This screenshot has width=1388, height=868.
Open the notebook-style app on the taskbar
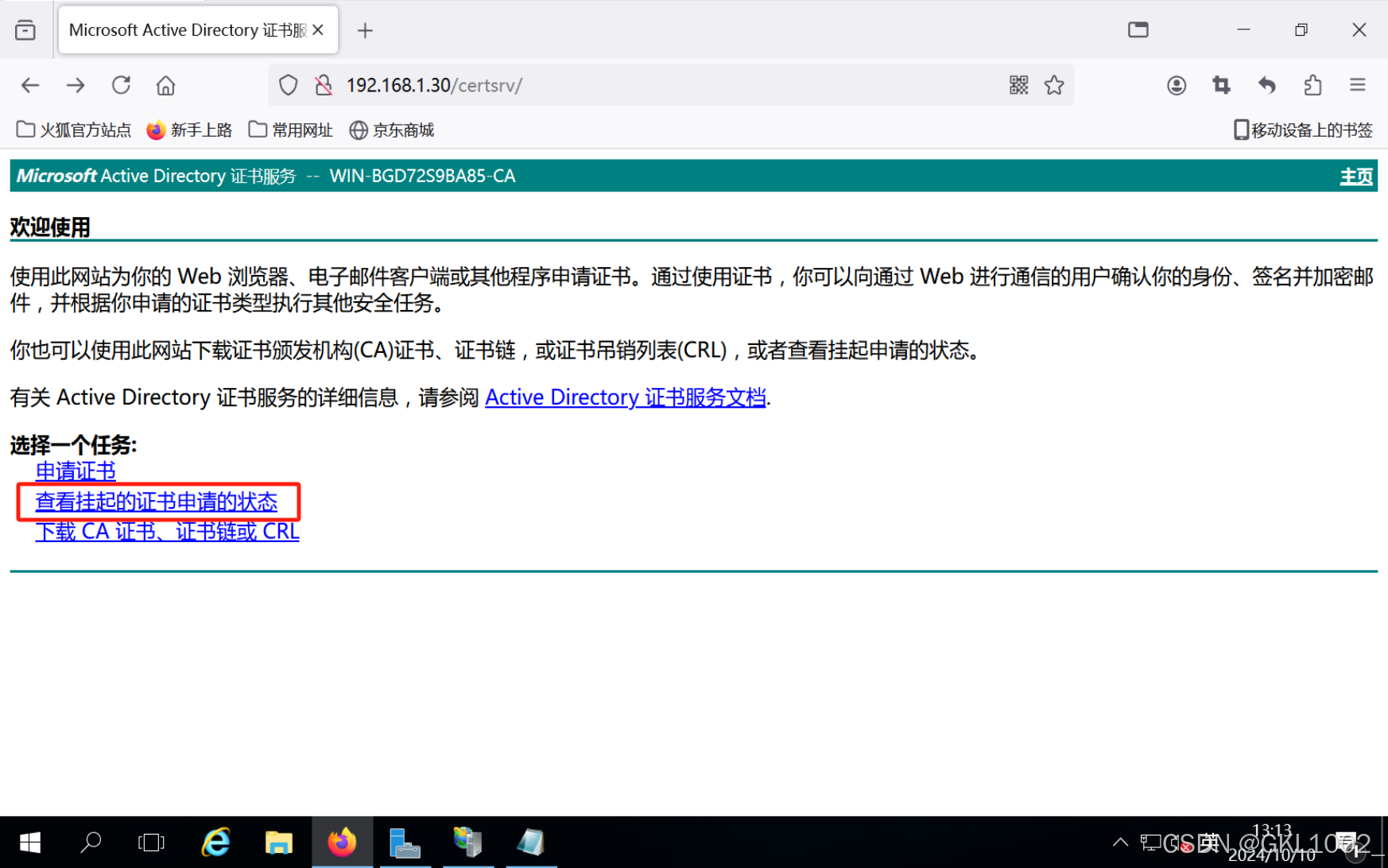click(x=530, y=843)
